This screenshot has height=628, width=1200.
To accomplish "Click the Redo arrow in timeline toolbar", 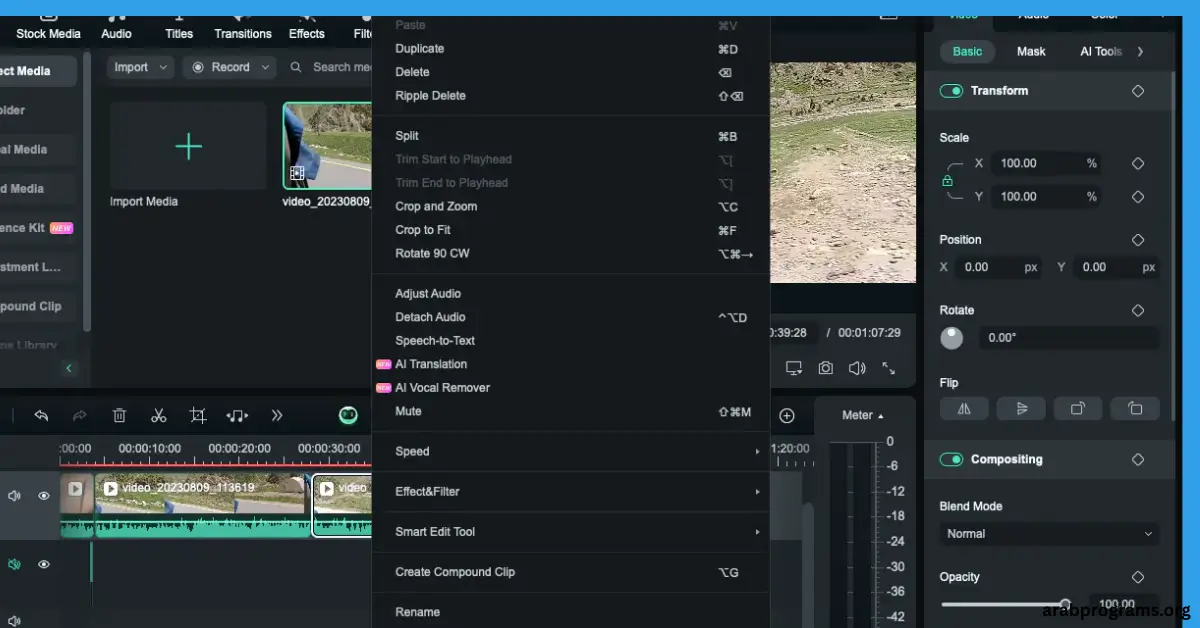I will pos(80,415).
